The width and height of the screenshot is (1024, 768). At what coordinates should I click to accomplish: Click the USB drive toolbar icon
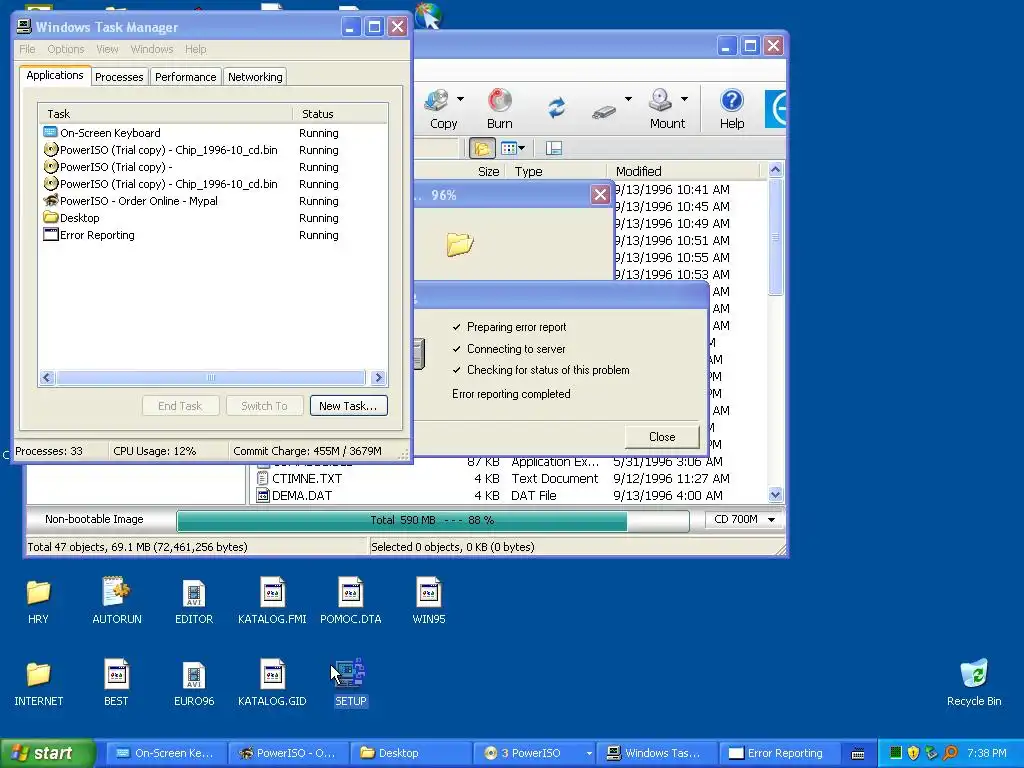click(603, 112)
